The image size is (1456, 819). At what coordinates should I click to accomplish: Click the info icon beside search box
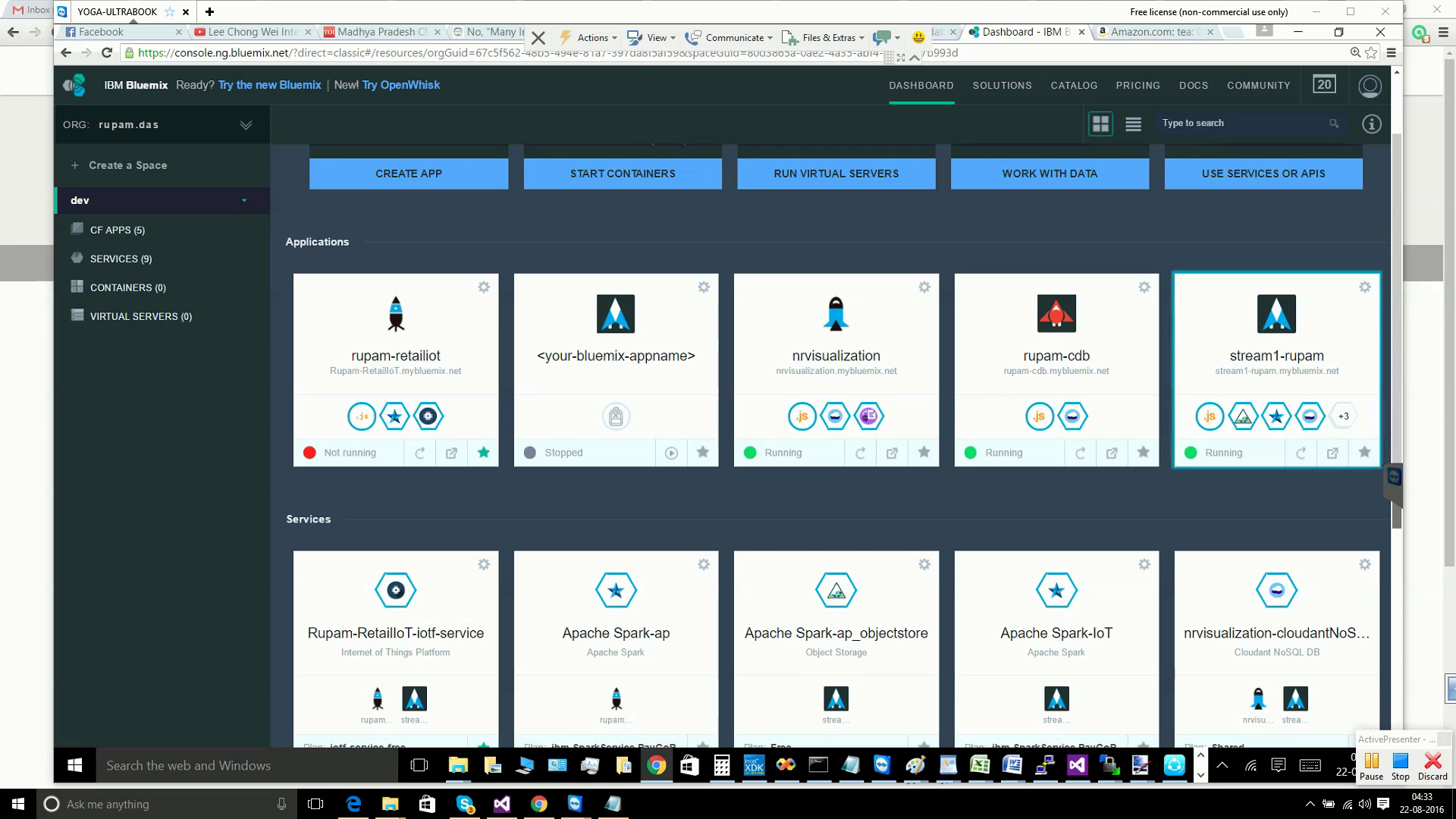(x=1371, y=124)
